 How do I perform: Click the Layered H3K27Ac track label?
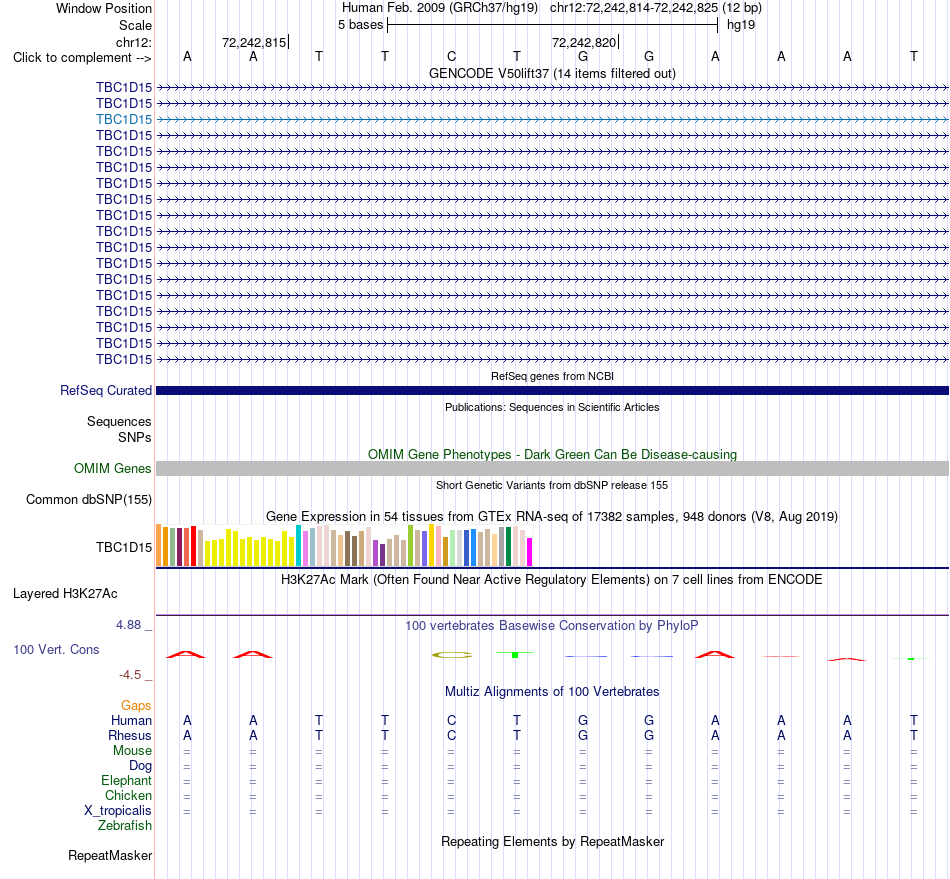click(65, 594)
